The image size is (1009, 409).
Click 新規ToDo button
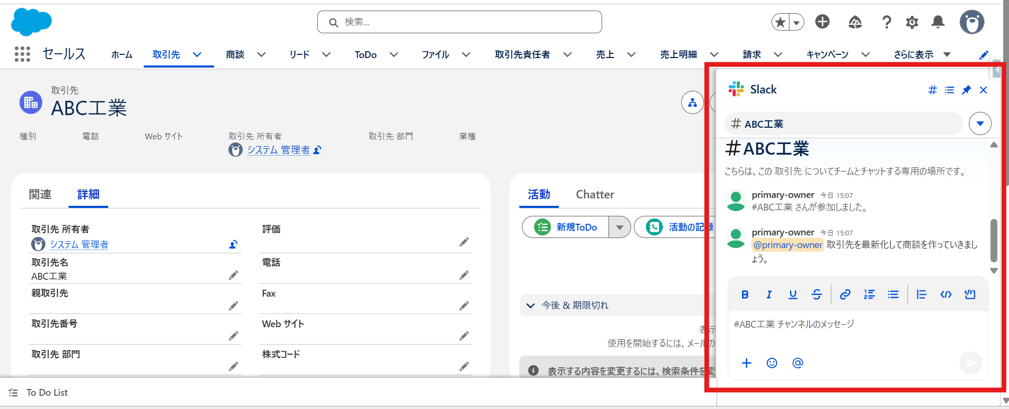565,227
